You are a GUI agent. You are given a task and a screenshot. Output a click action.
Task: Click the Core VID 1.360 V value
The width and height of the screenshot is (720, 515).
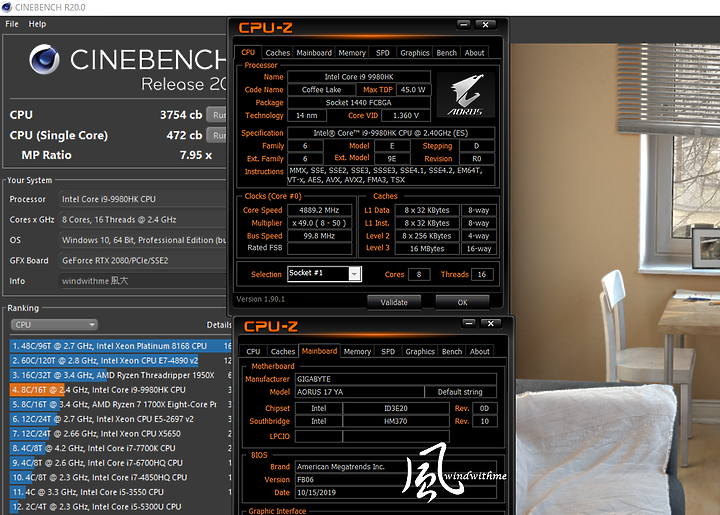[406, 115]
